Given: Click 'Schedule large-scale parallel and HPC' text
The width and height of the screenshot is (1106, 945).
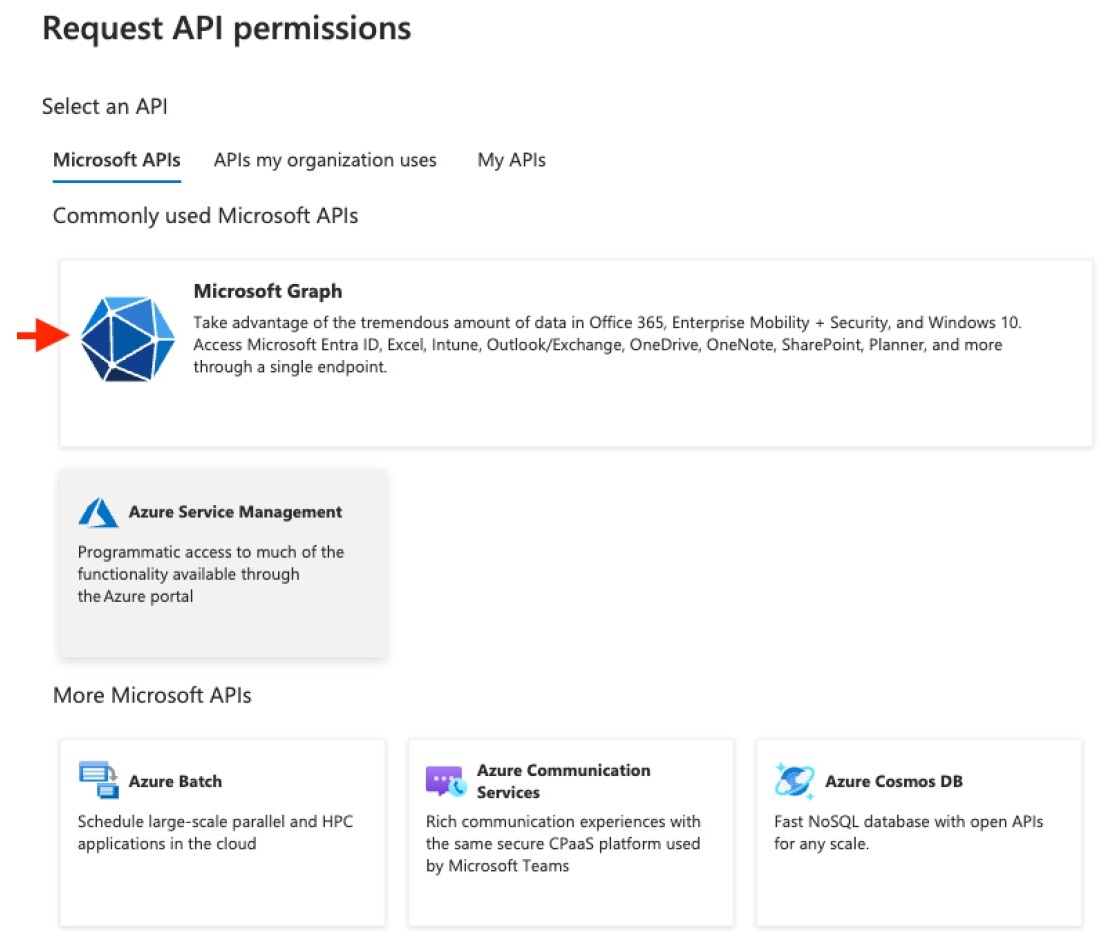Looking at the screenshot, I should point(215,822).
